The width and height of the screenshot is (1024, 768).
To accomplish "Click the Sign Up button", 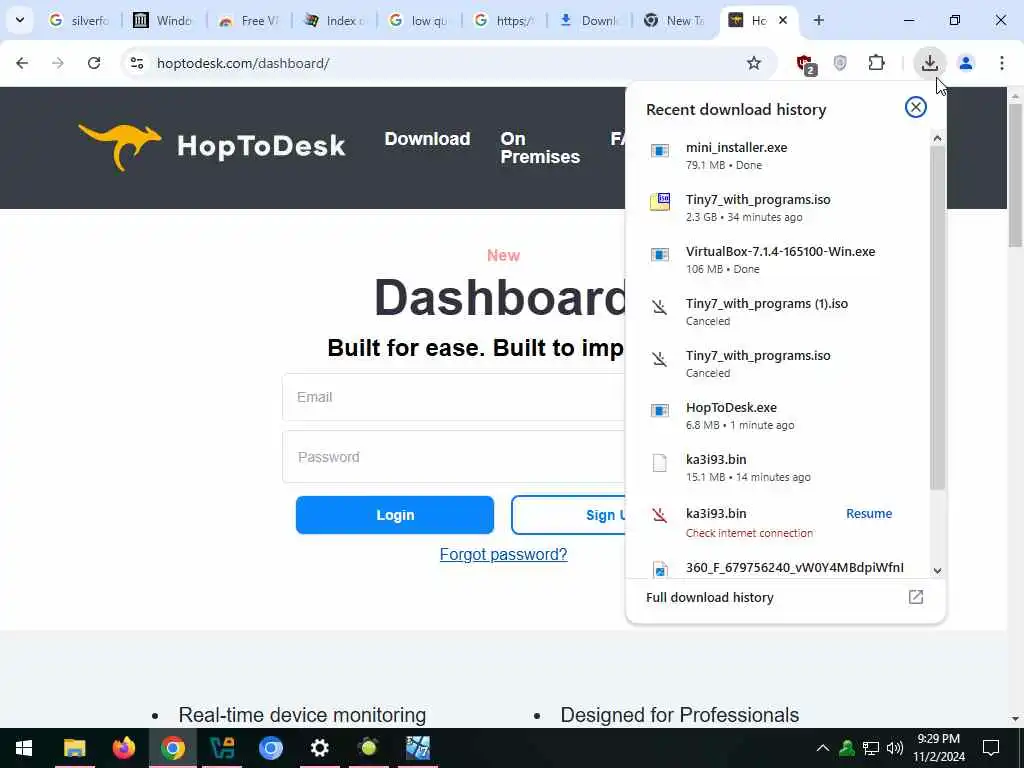I will click(x=568, y=515).
